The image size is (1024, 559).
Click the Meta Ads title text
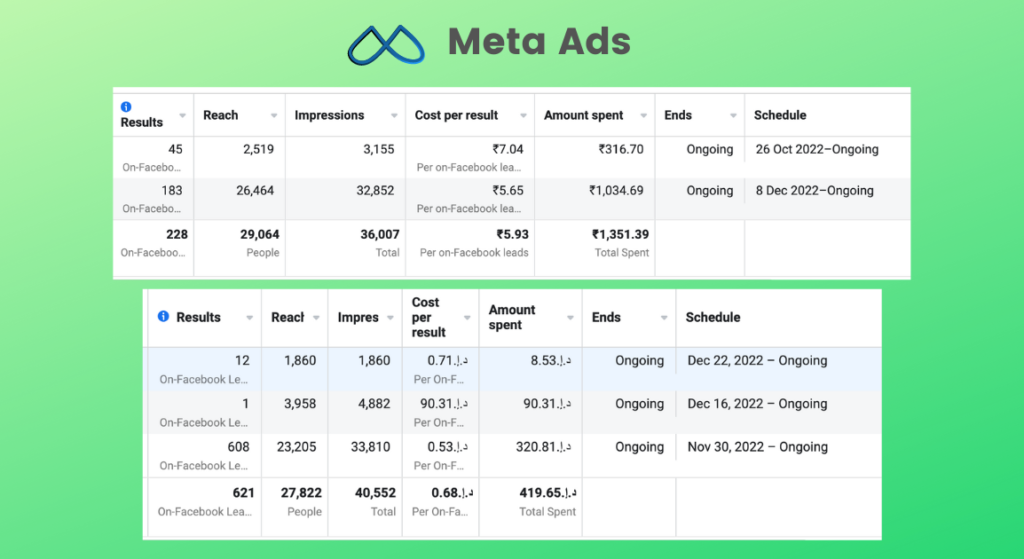coord(539,41)
